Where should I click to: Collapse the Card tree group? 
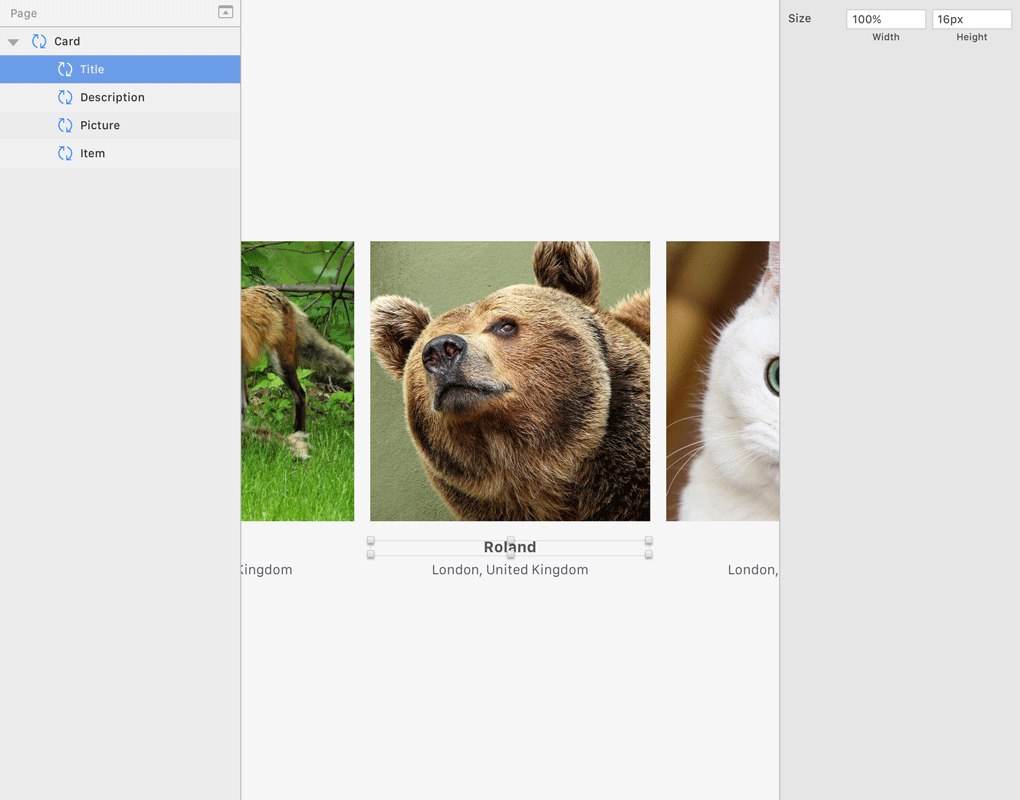[13, 42]
